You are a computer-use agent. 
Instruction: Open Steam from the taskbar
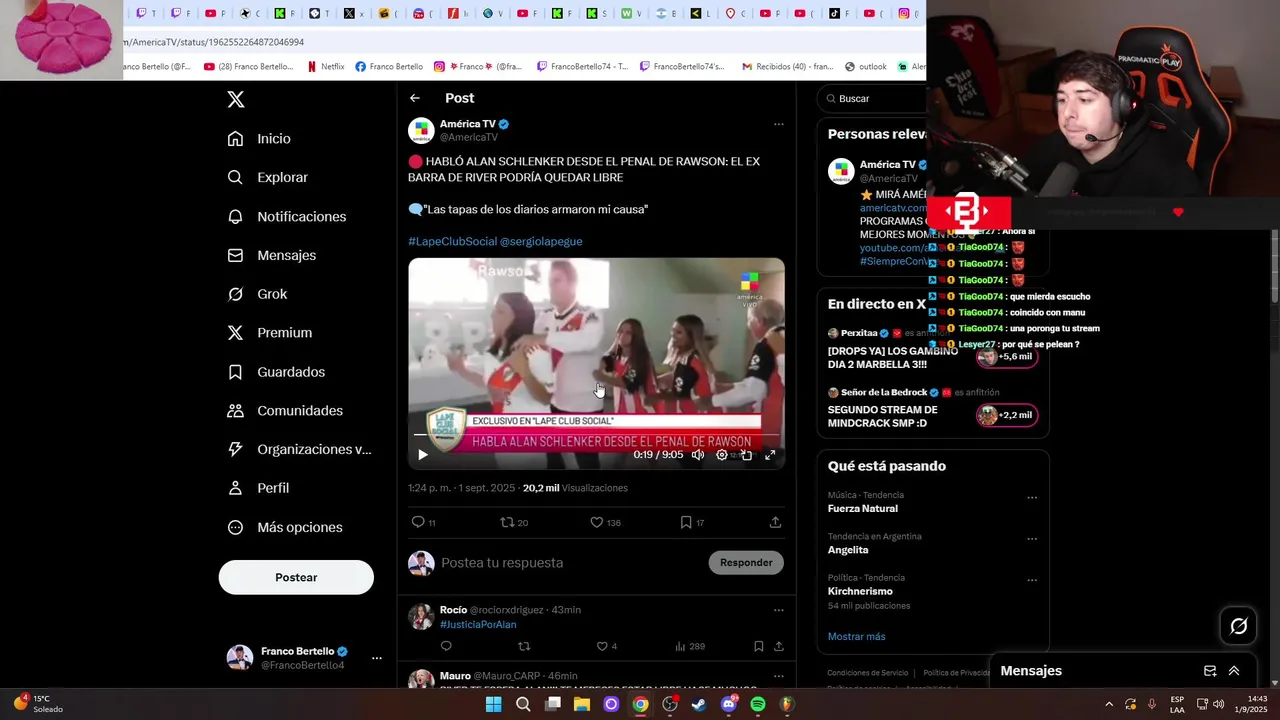coord(698,704)
